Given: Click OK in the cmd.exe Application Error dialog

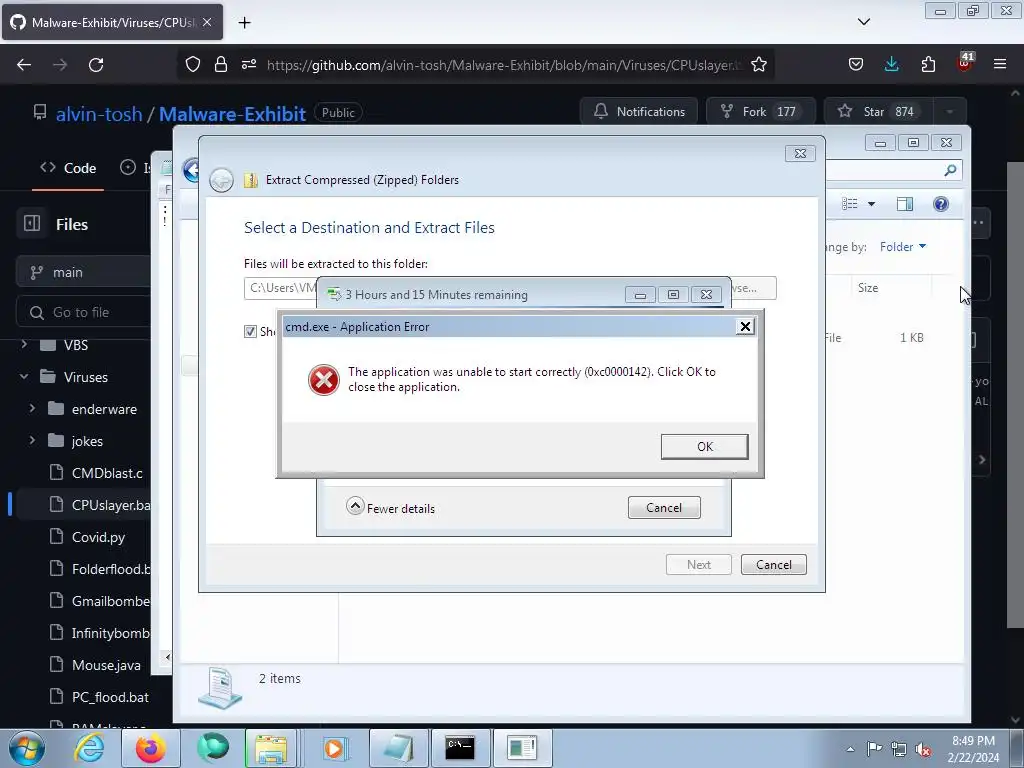Looking at the screenshot, I should (x=704, y=447).
